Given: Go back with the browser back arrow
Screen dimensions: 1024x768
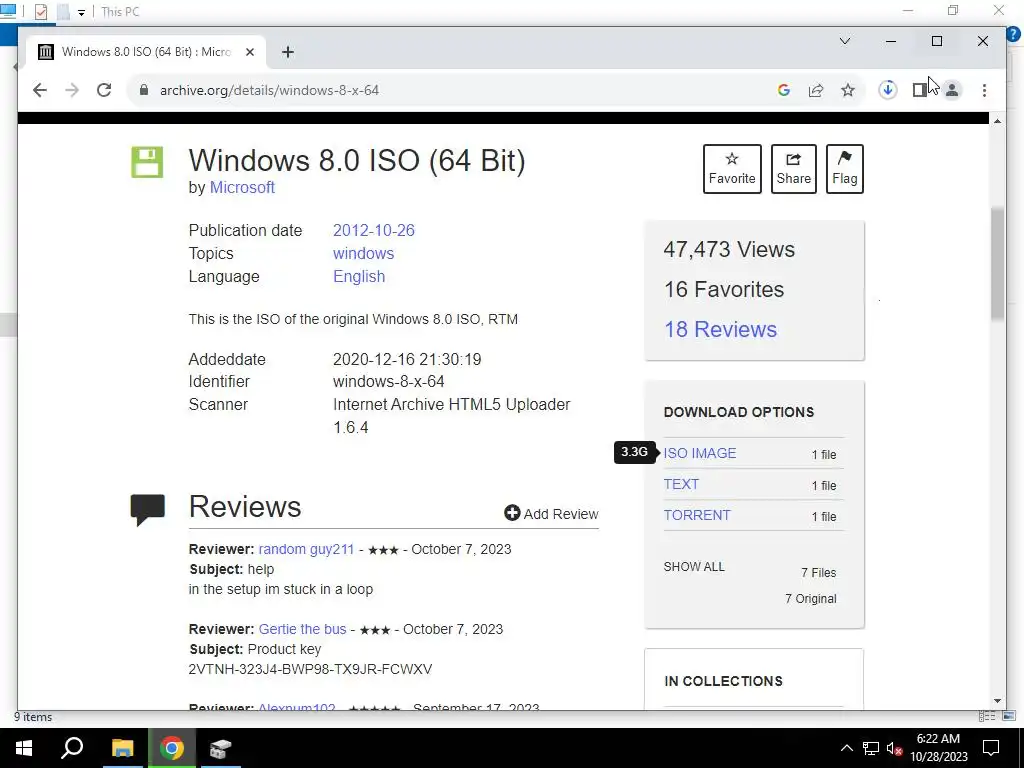Looking at the screenshot, I should coord(40,90).
